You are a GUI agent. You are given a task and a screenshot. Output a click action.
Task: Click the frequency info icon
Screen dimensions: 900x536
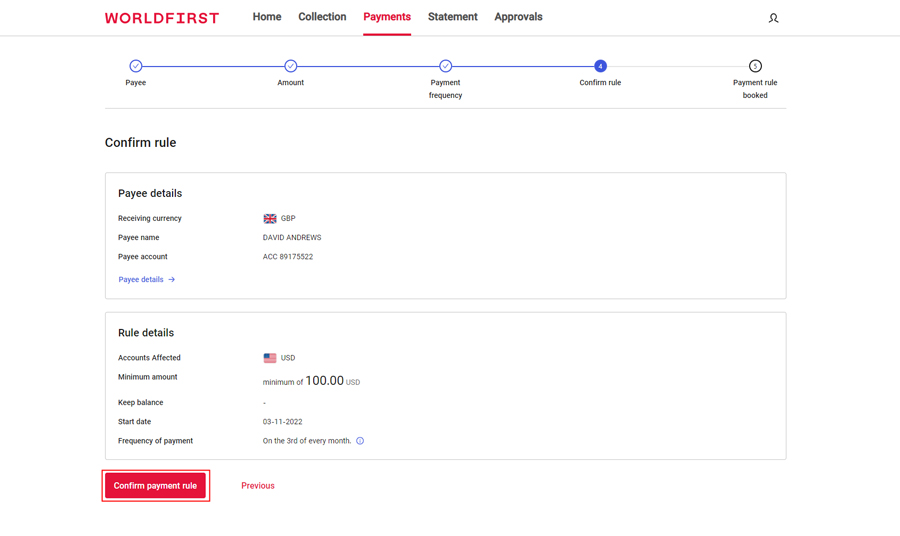[360, 441]
